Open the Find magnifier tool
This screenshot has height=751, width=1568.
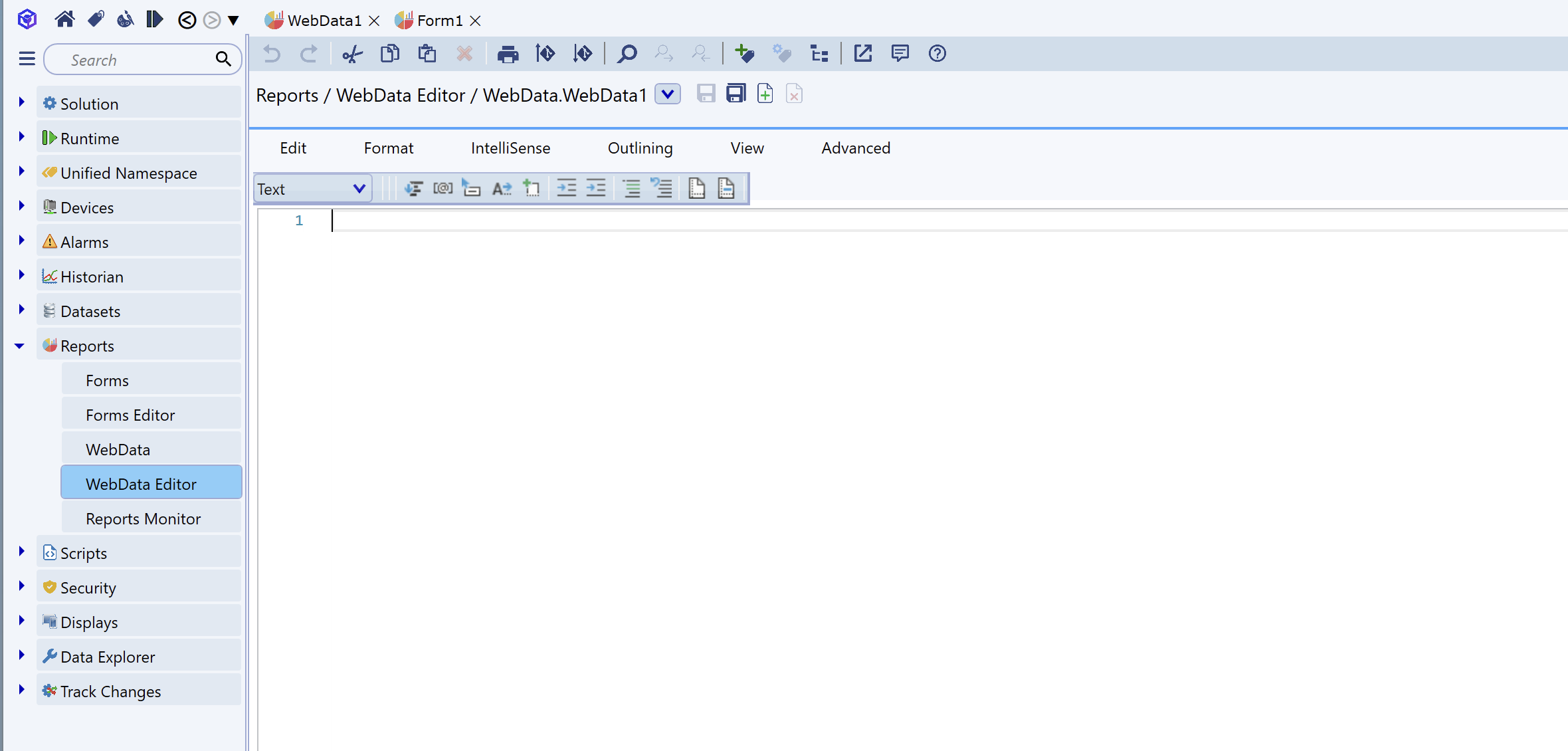point(627,54)
